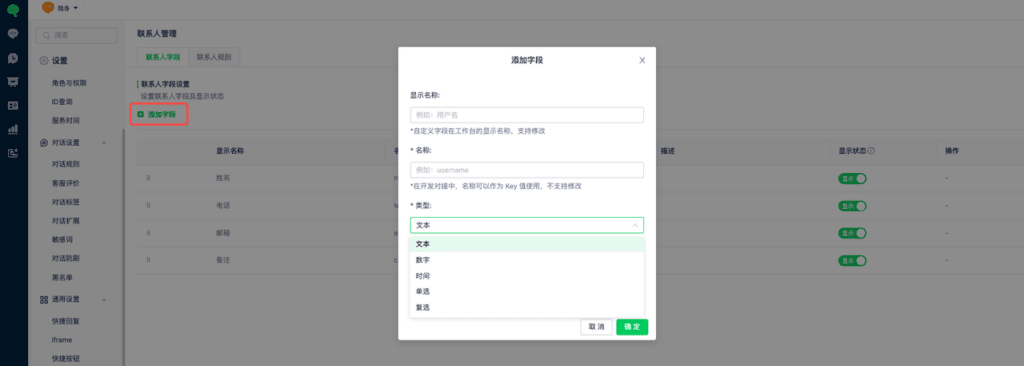This screenshot has height=366, width=1024.
Task: Select 时间 option in type list
Action: click(x=527, y=276)
